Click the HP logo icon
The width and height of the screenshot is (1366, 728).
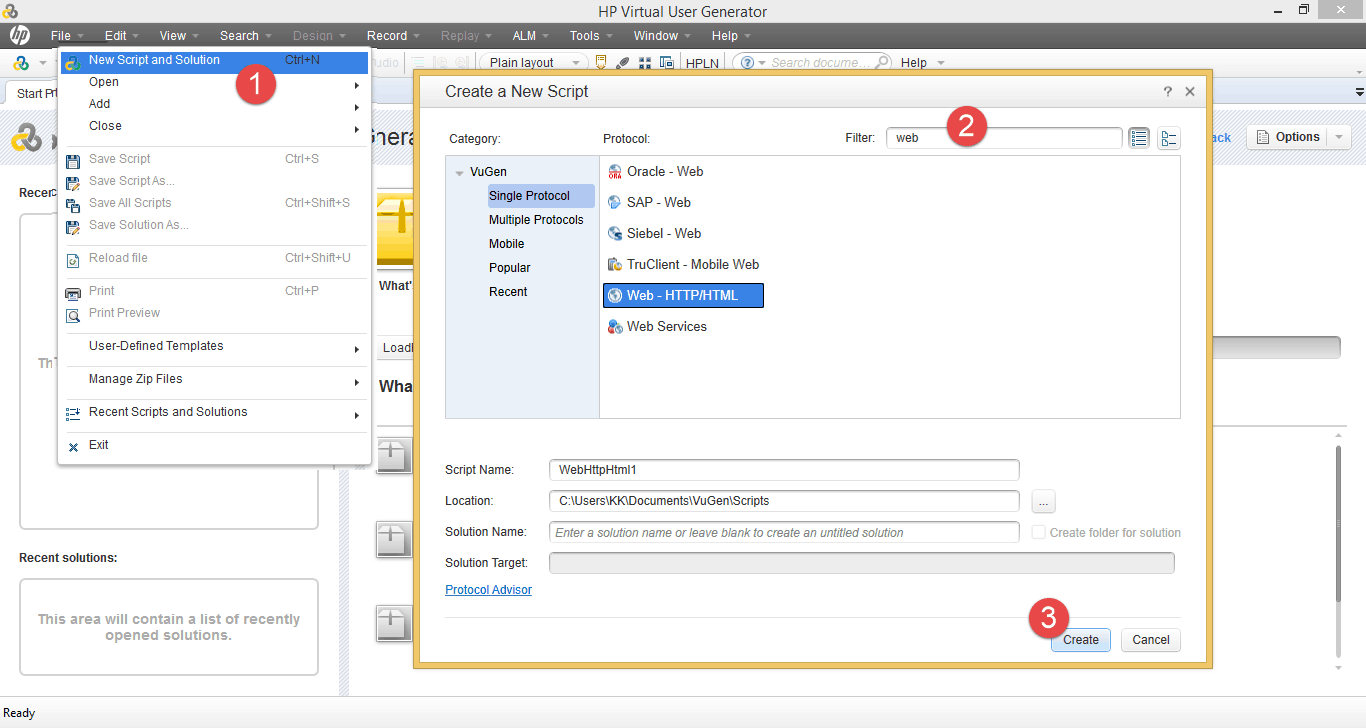pos(19,36)
